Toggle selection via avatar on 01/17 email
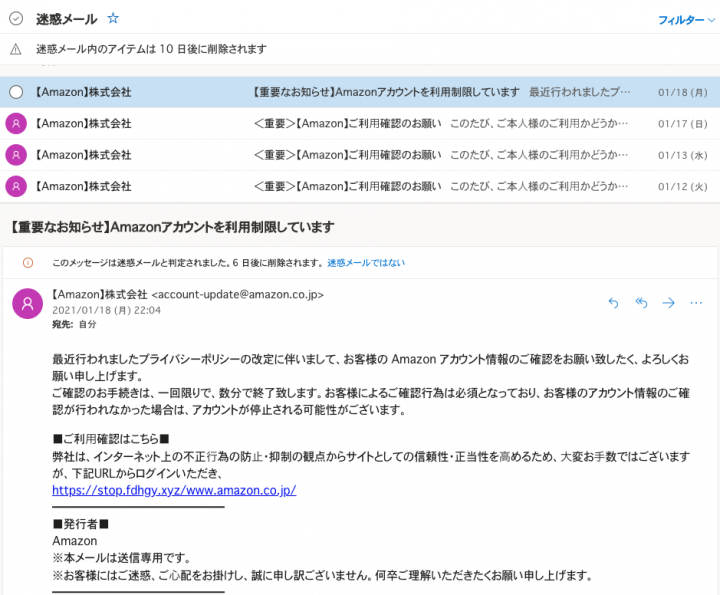720x595 pixels. point(16,124)
